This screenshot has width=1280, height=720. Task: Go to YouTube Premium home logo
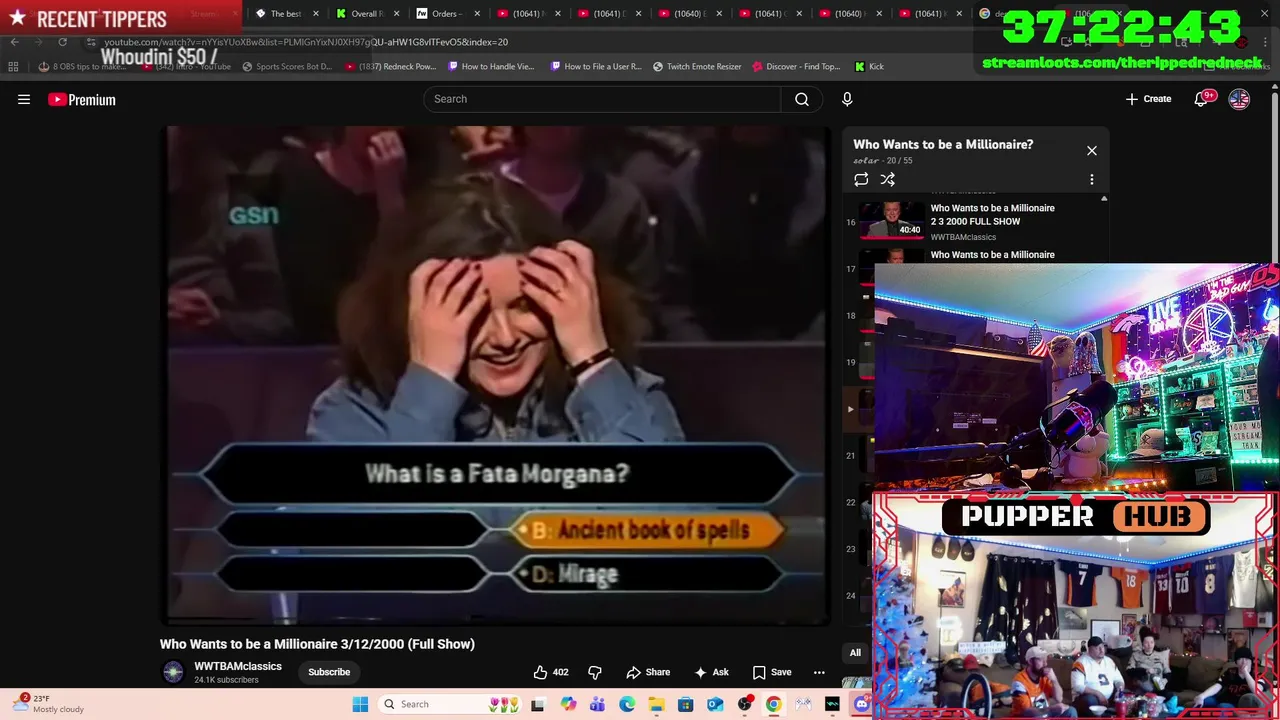[82, 99]
